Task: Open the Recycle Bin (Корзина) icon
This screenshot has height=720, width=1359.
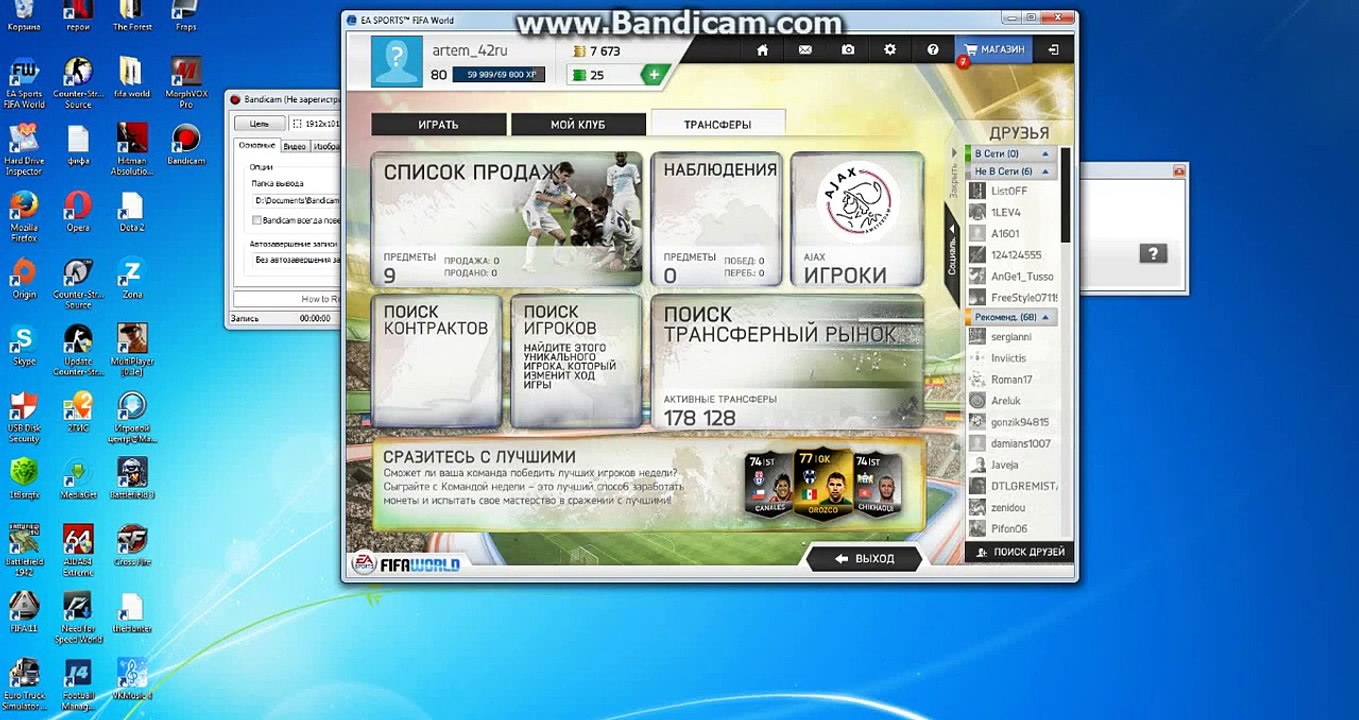Action: (24, 16)
